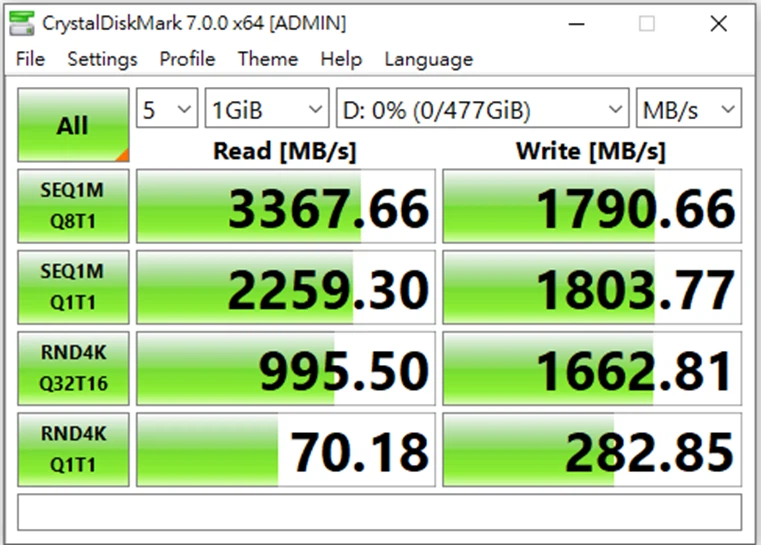
Task: Click the 1662.81 write result
Action: pyautogui.click(x=592, y=368)
